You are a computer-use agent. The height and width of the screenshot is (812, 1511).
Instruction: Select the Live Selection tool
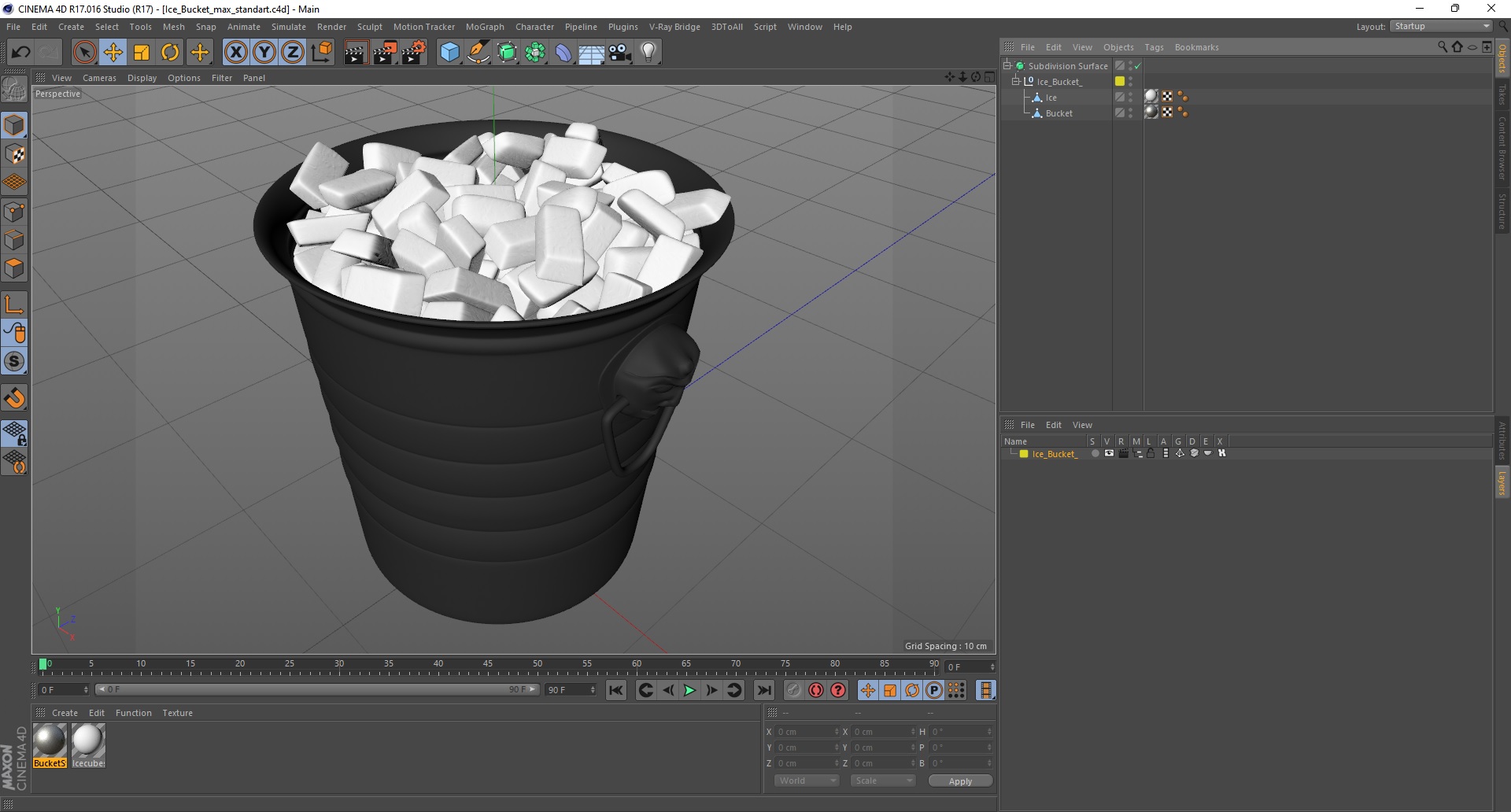[84, 53]
